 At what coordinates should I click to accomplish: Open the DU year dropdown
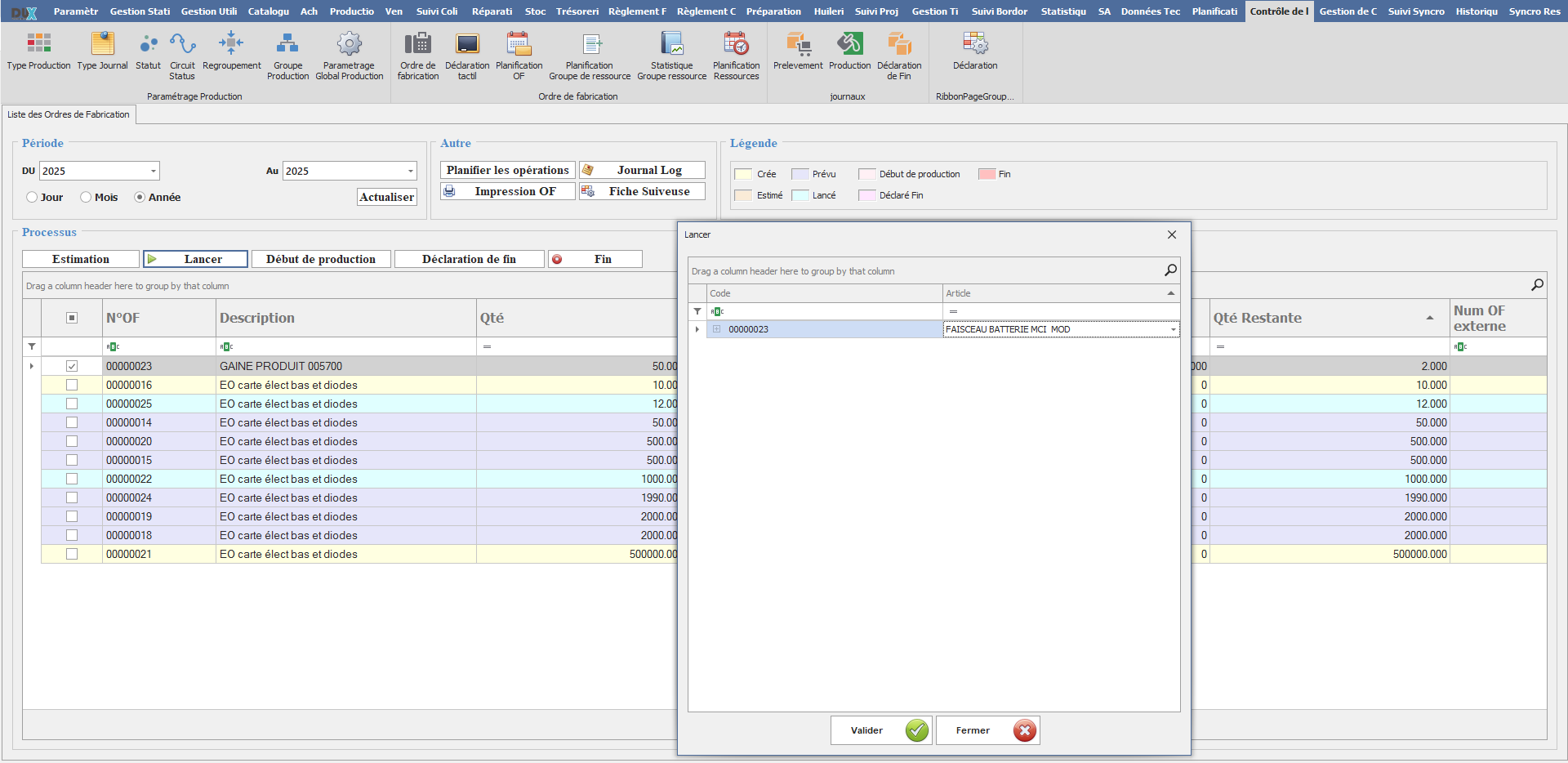(153, 172)
